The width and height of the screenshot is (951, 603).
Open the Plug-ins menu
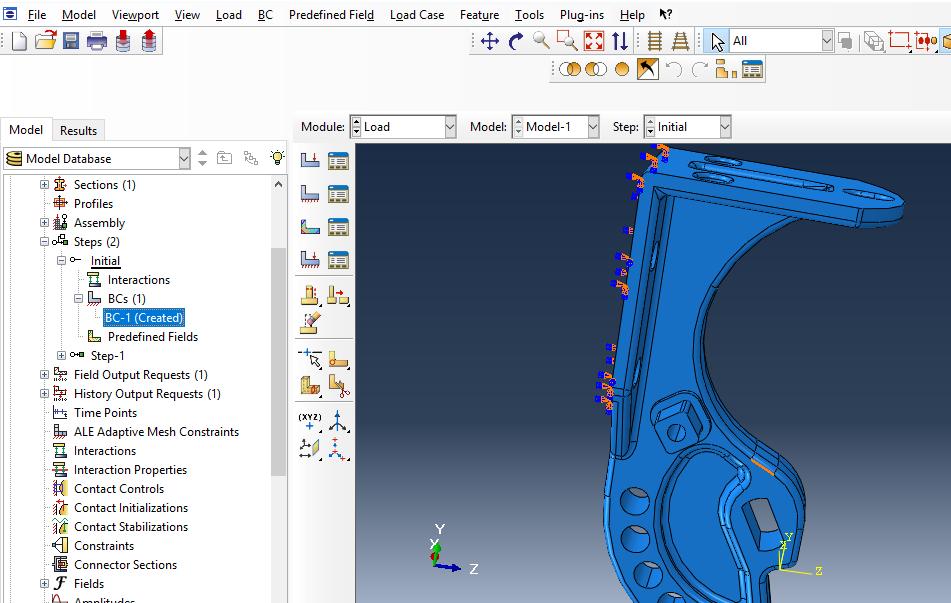(x=582, y=15)
